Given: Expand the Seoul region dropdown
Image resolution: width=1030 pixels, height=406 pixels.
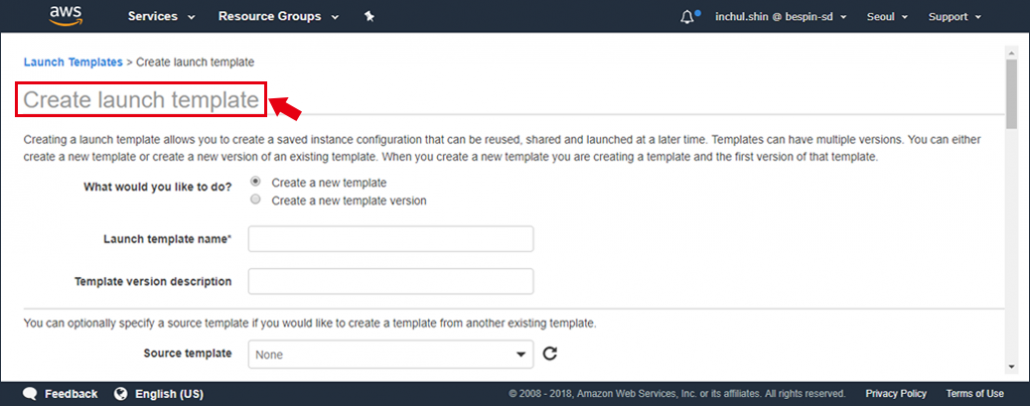Looking at the screenshot, I should click(887, 16).
